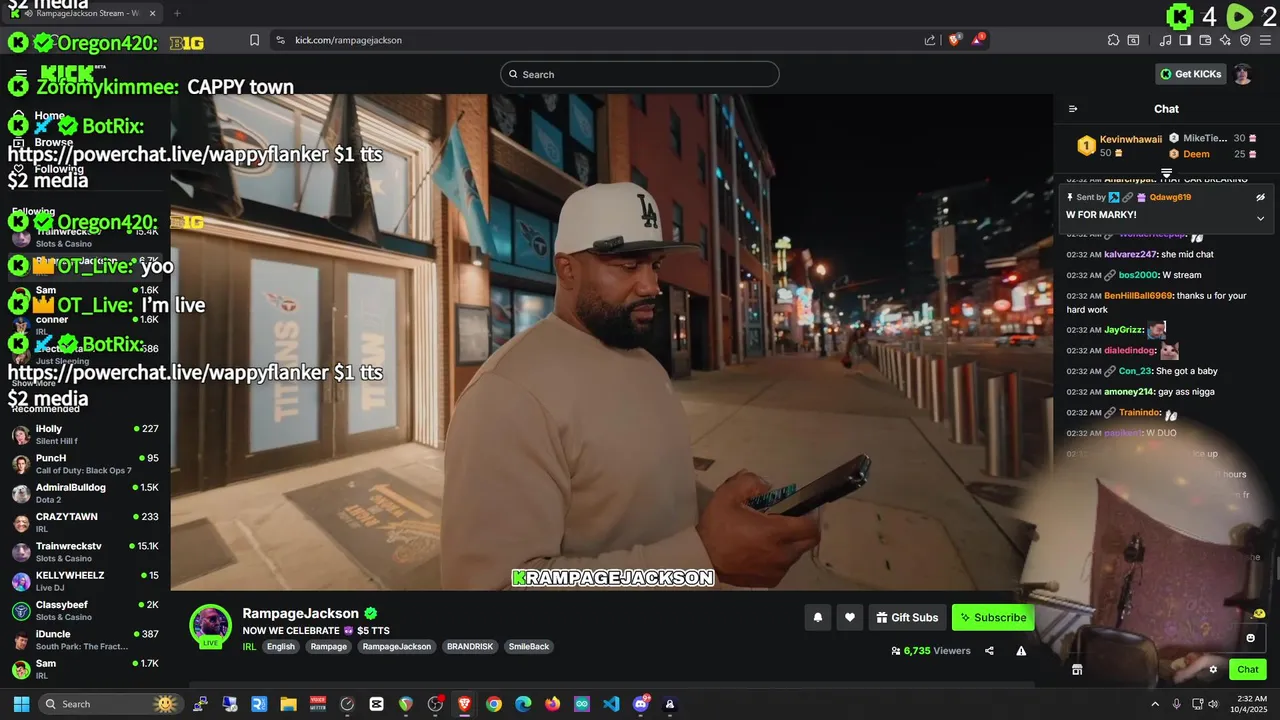The image size is (1280, 720).
Task: Bookmark this page using bookmark icon
Action: click(x=254, y=40)
